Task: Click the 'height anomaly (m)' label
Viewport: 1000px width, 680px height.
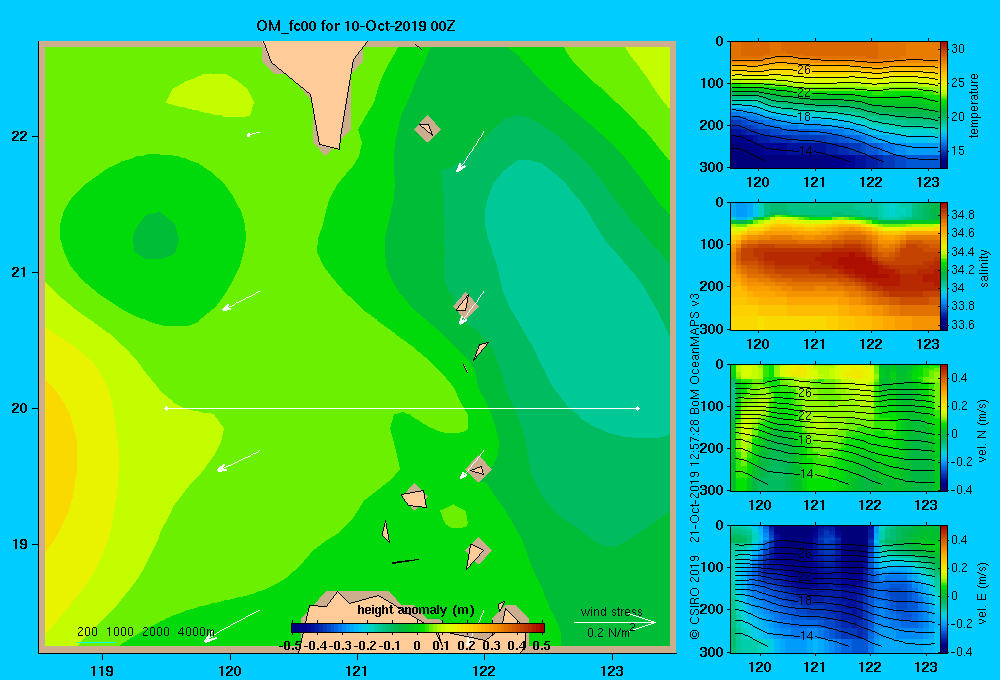Action: pos(415,610)
